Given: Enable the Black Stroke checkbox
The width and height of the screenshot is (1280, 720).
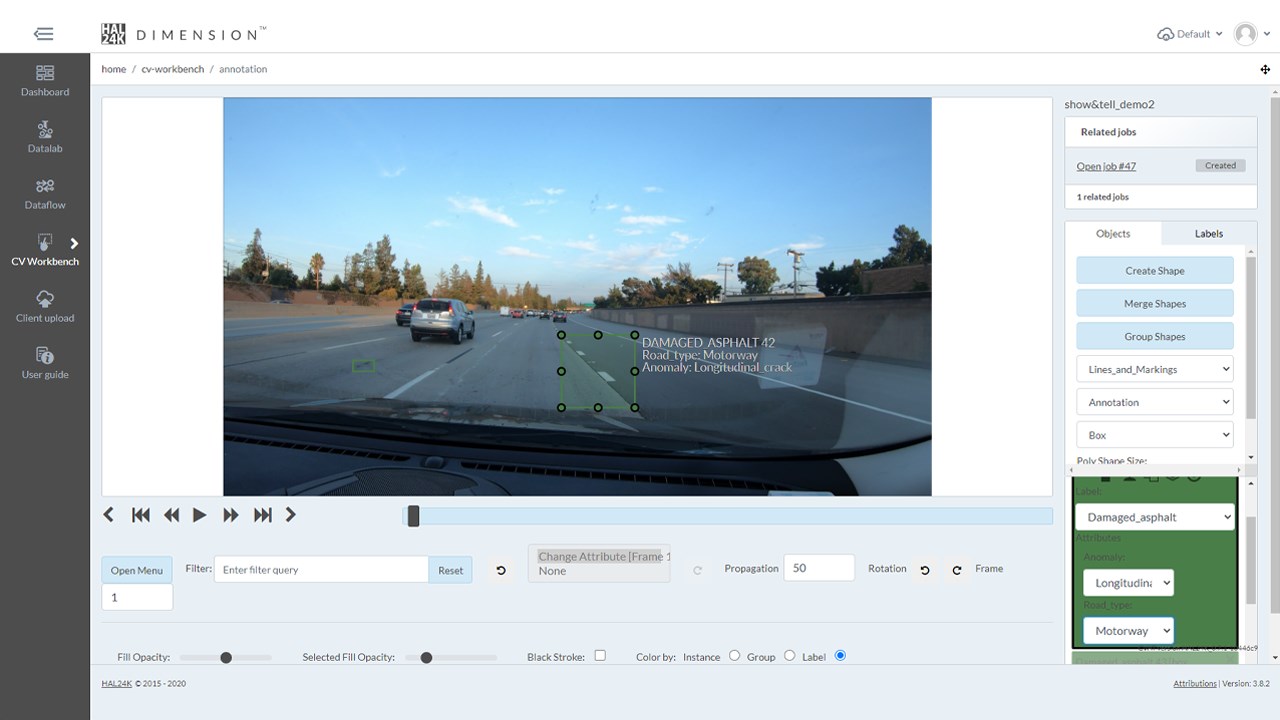Looking at the screenshot, I should pos(600,656).
